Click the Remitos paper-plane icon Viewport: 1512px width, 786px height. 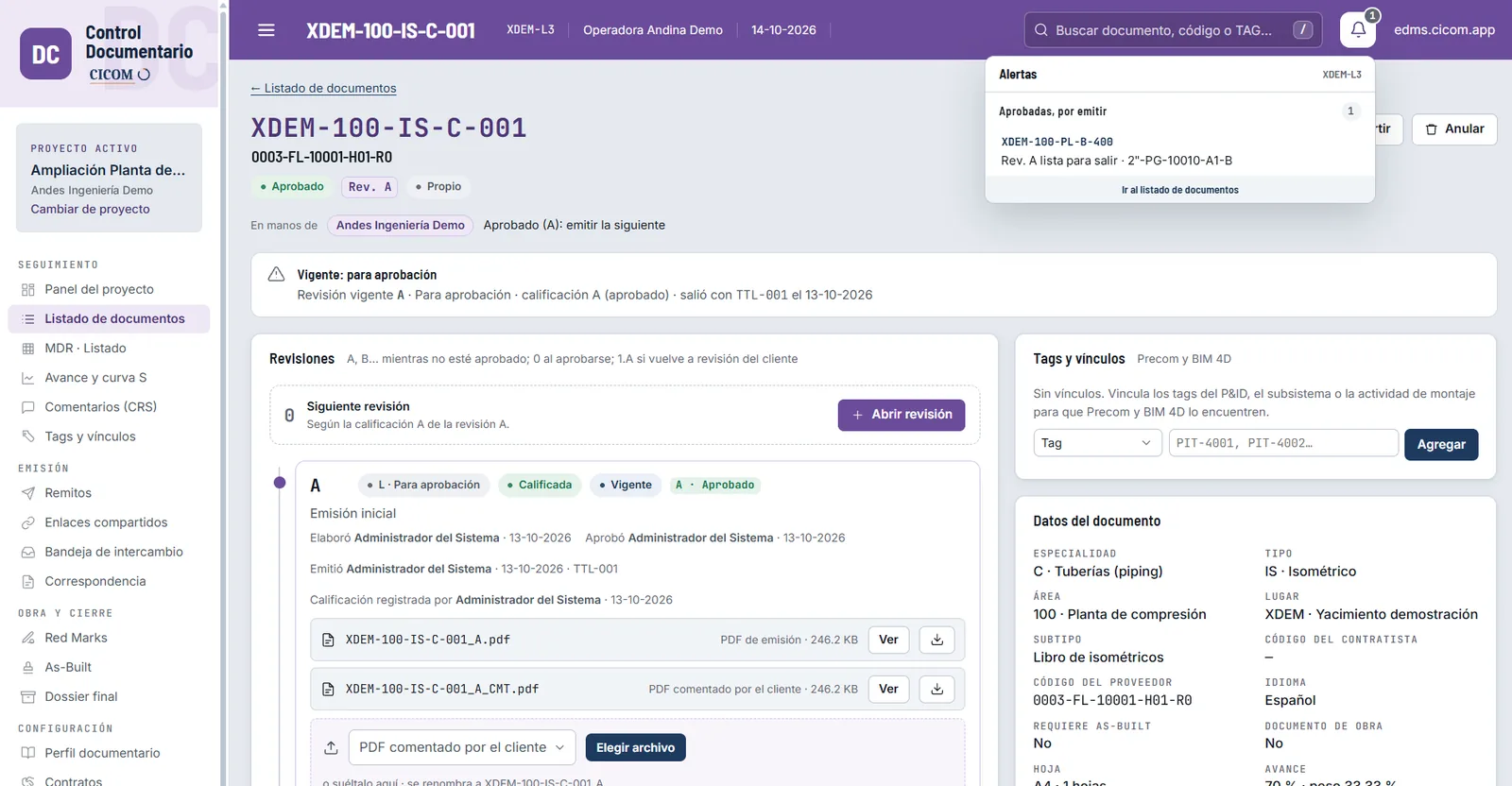point(28,493)
